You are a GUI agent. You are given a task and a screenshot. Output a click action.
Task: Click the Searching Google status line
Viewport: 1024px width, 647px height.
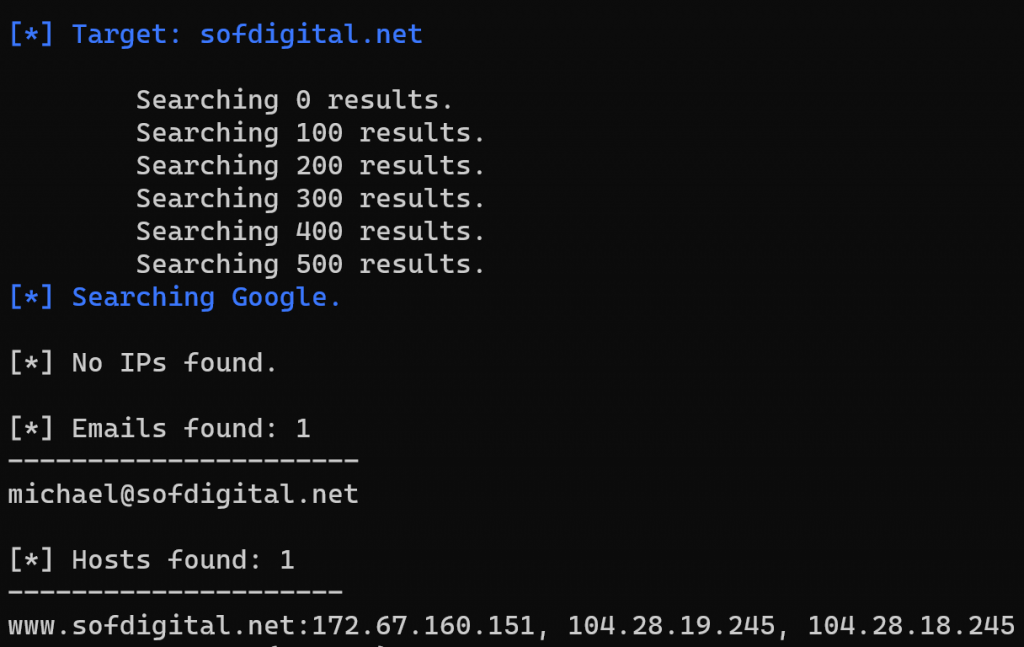click(x=174, y=298)
